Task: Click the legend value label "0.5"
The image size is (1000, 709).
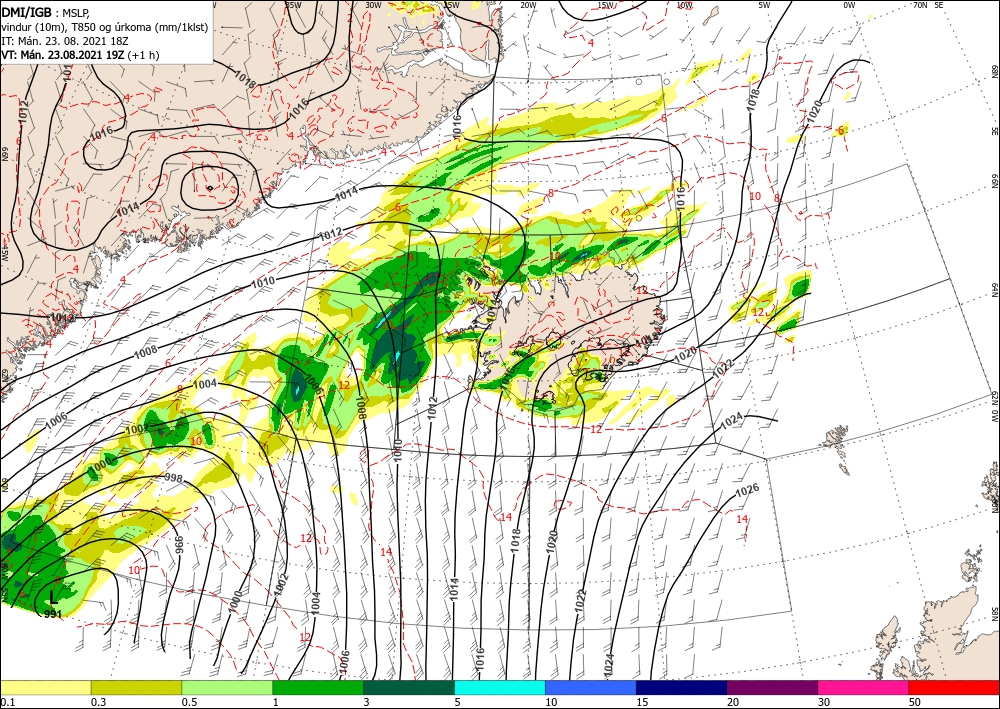Action: coord(189,702)
